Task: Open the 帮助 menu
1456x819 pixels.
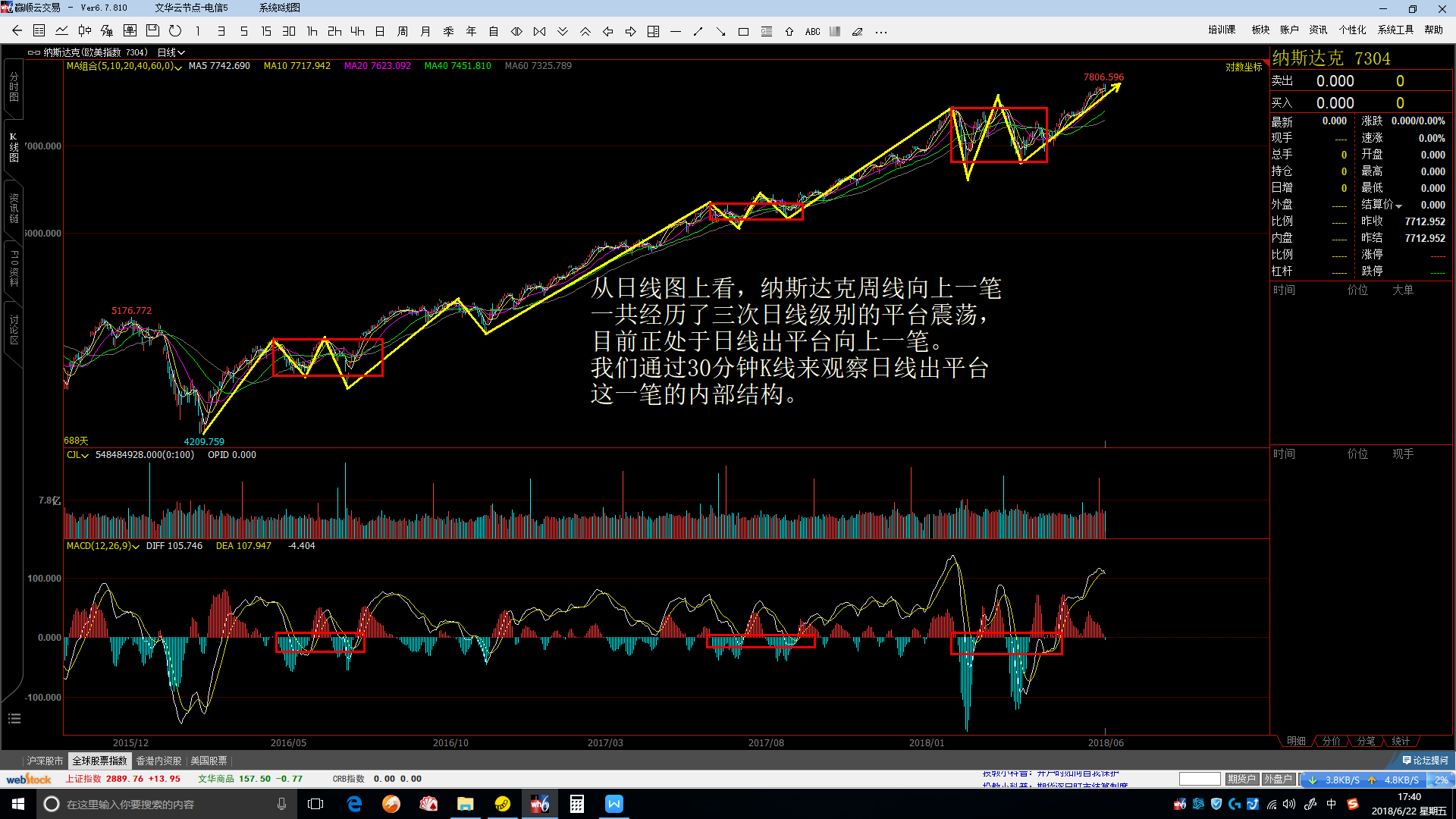Action: [x=1433, y=30]
